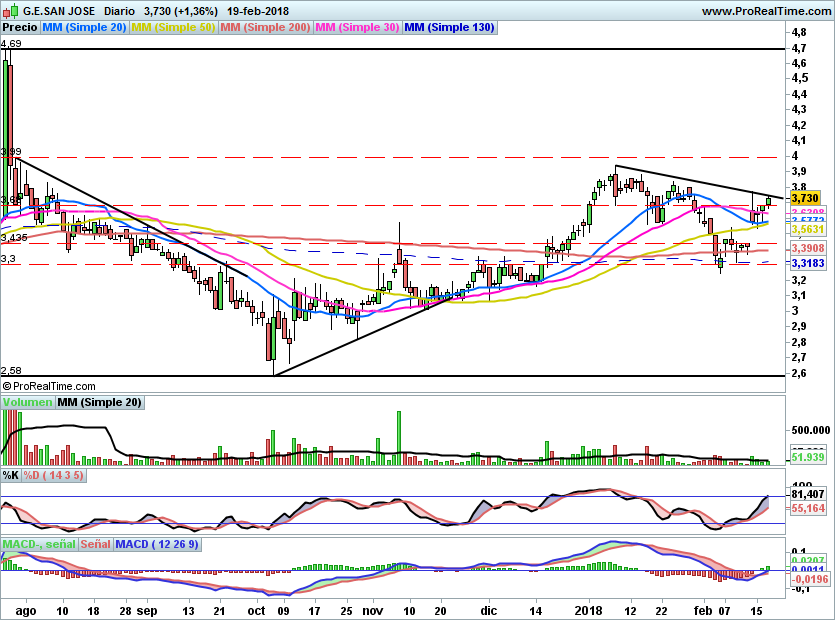Click MM (Simple 20) in the volume panel
The width and height of the screenshot is (835, 620).
point(99,402)
